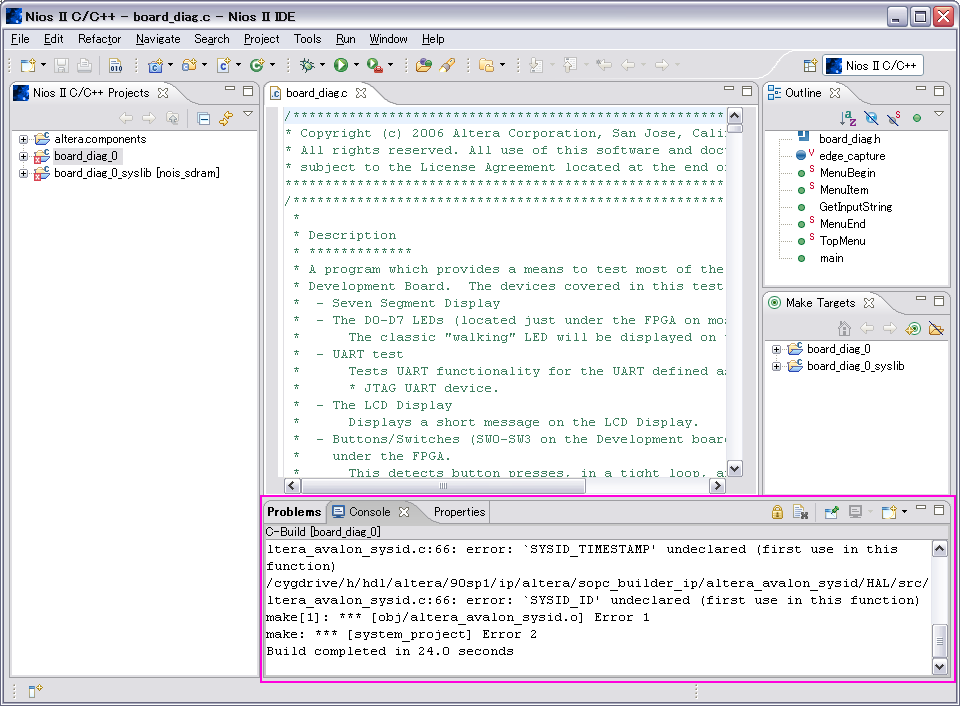The width and height of the screenshot is (960, 706).
Task: Open dropdown arrow next to Debug icon
Action: click(323, 65)
